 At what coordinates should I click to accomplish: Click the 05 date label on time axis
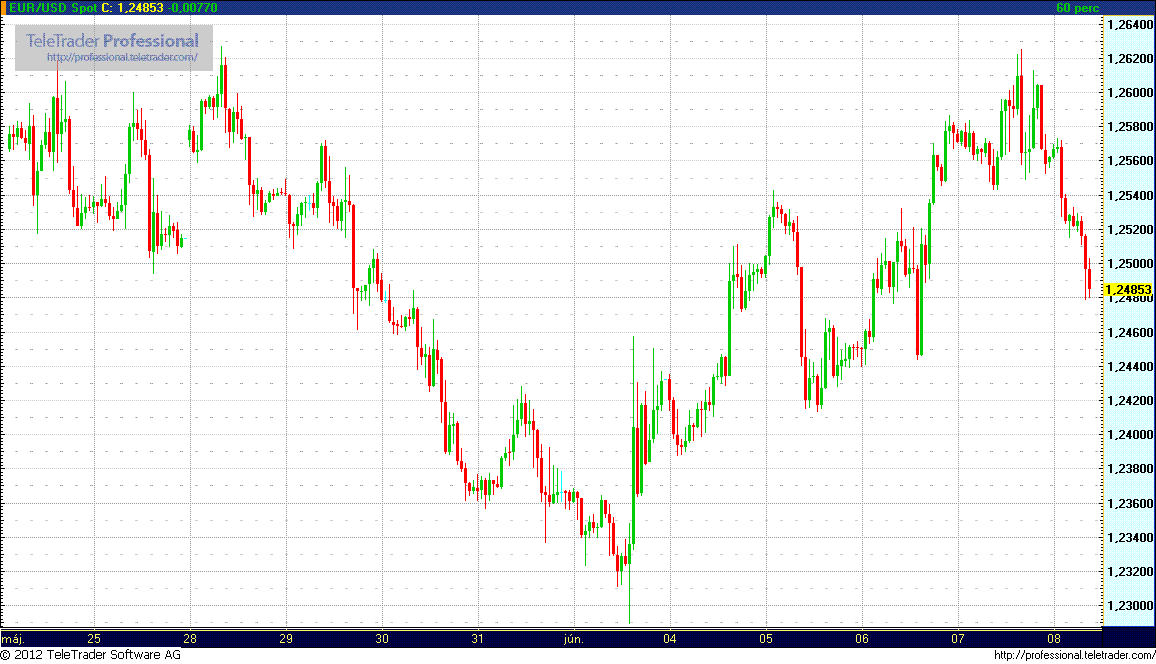(765, 639)
